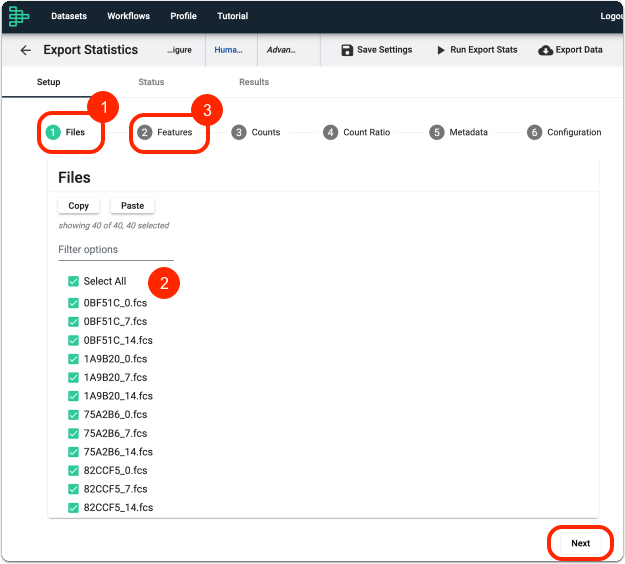
Task: Click the Export Statistics page title
Action: pyautogui.click(x=90, y=50)
